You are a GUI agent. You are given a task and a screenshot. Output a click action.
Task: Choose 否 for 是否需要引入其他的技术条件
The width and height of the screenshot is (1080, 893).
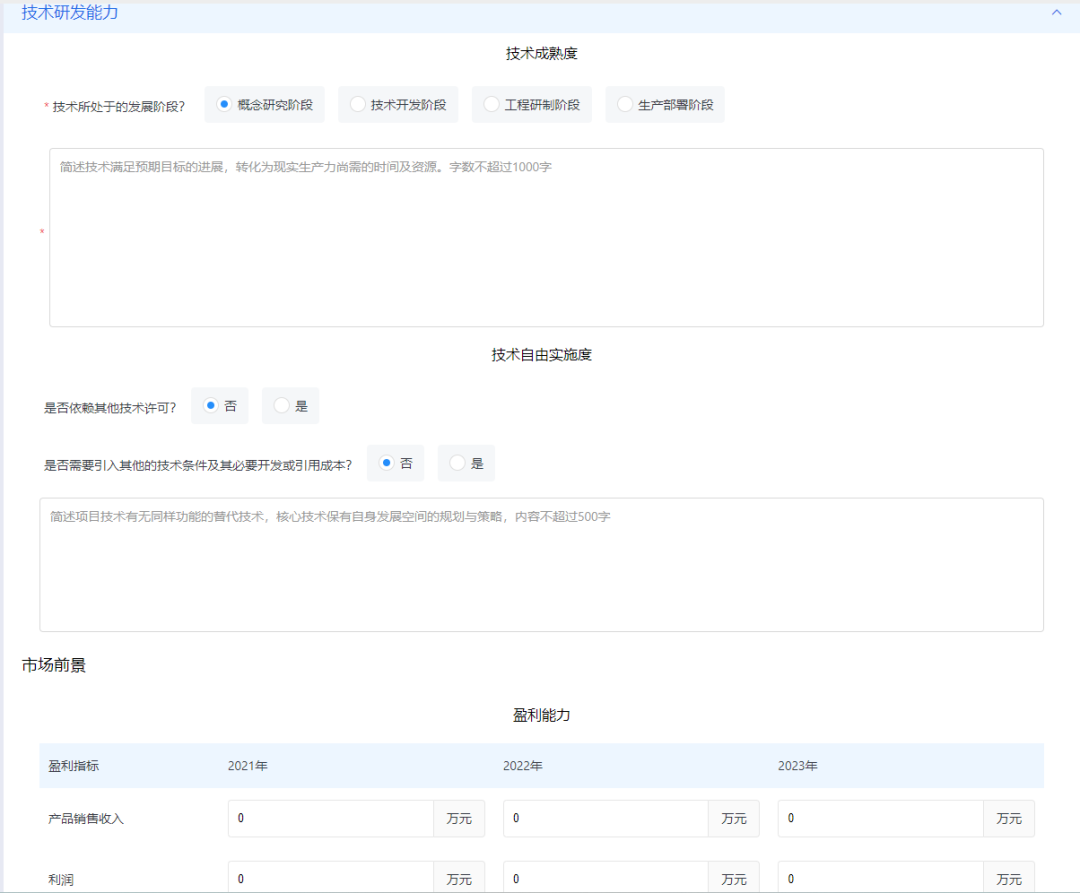[395, 463]
